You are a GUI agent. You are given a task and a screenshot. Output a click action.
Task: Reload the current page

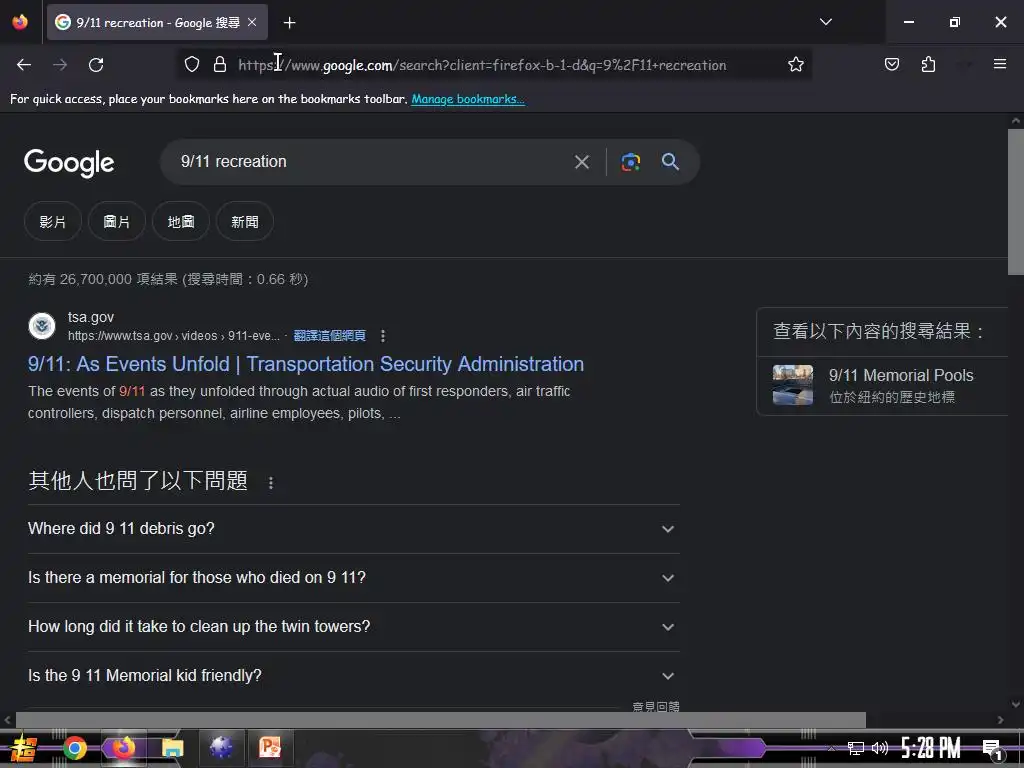click(x=96, y=65)
